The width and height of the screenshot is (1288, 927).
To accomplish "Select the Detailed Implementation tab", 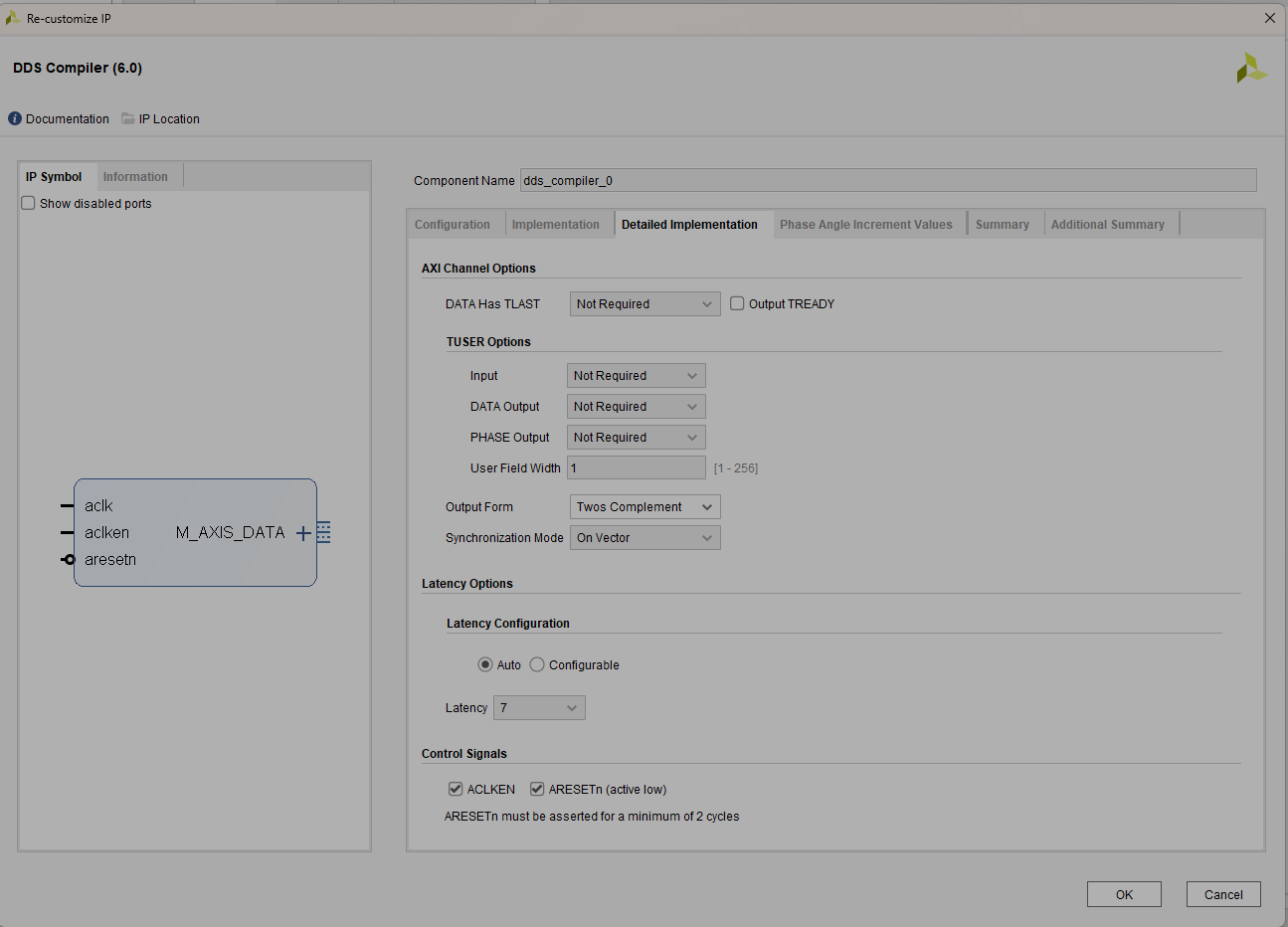I will [690, 225].
